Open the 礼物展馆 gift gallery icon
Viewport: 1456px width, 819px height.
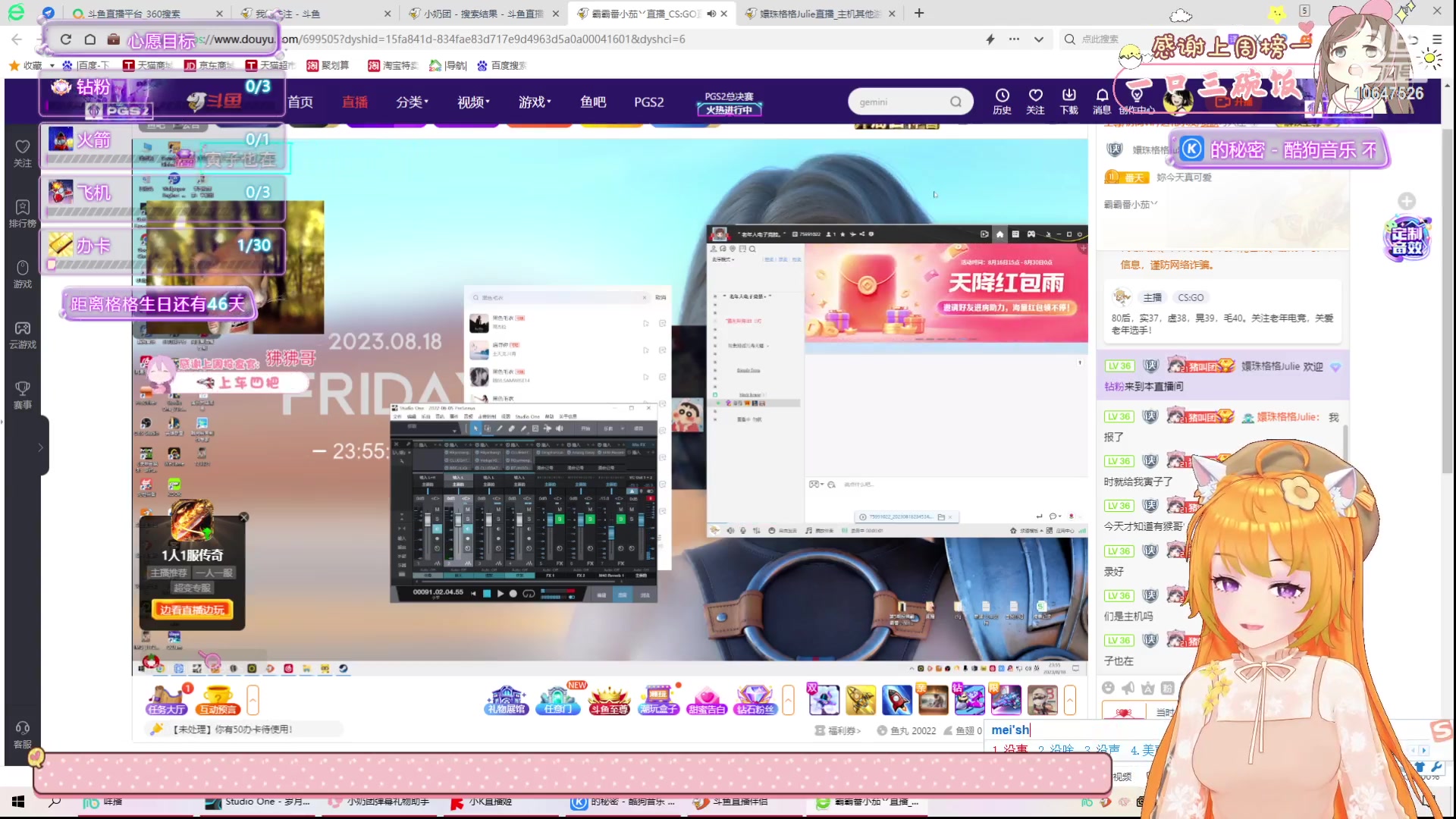click(x=506, y=700)
